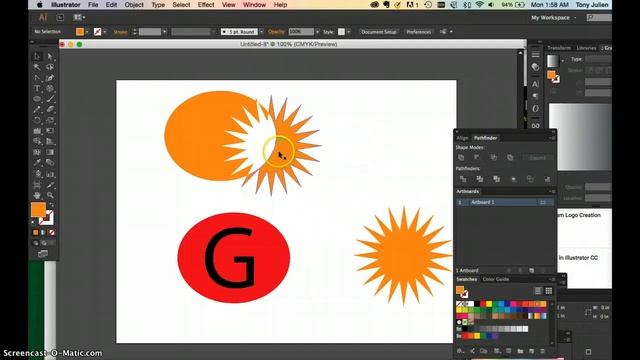Open the graphic Style dropdown
This screenshot has width=640, height=360.
(348, 32)
